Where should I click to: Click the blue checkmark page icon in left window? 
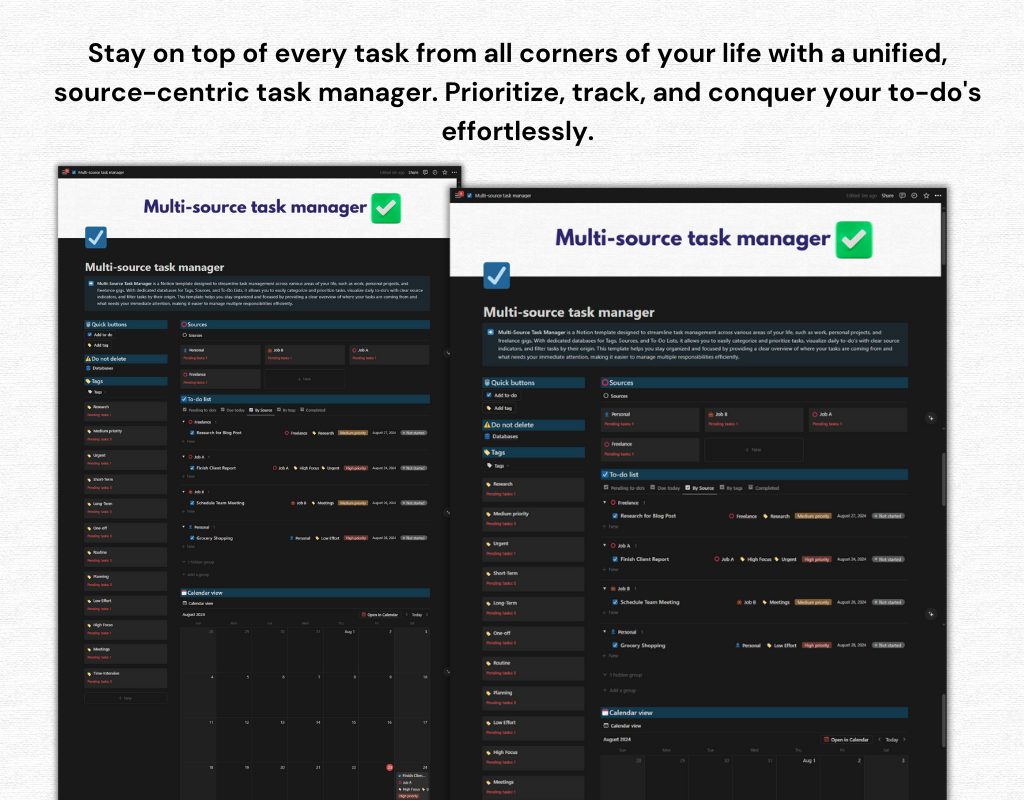coord(96,237)
